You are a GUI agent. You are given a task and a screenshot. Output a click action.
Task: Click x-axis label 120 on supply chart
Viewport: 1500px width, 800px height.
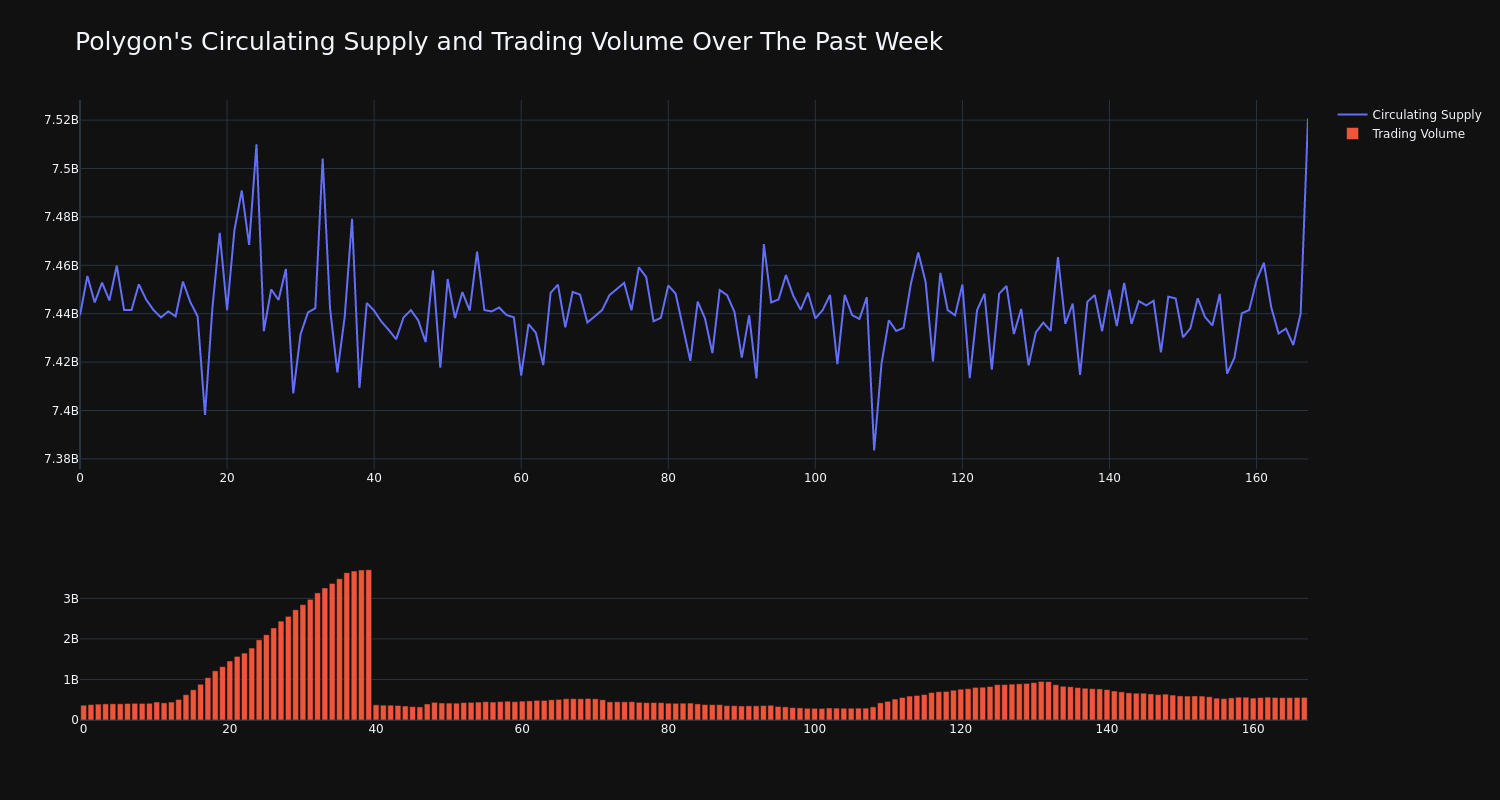962,478
